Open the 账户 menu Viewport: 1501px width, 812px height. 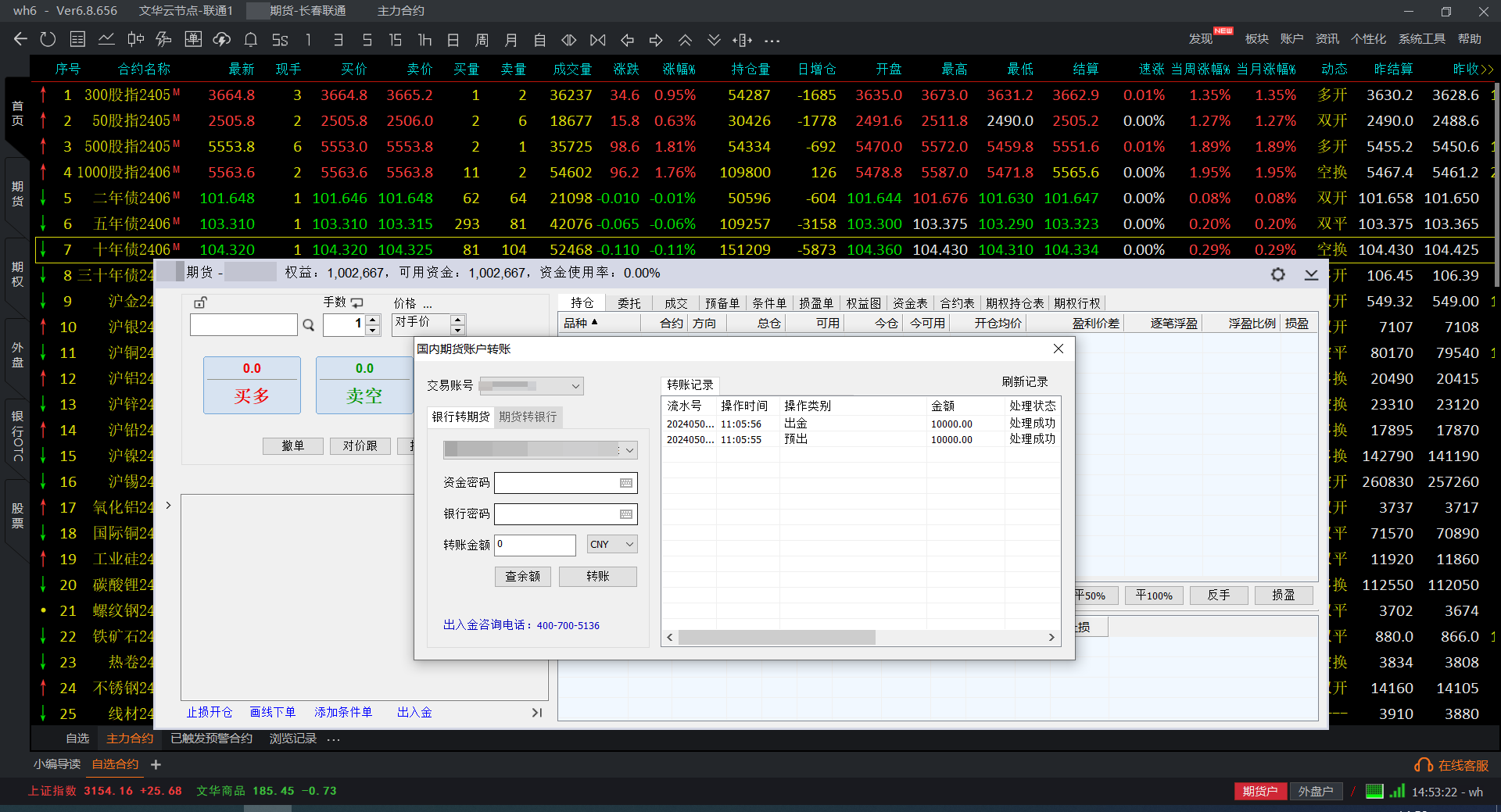point(1291,39)
